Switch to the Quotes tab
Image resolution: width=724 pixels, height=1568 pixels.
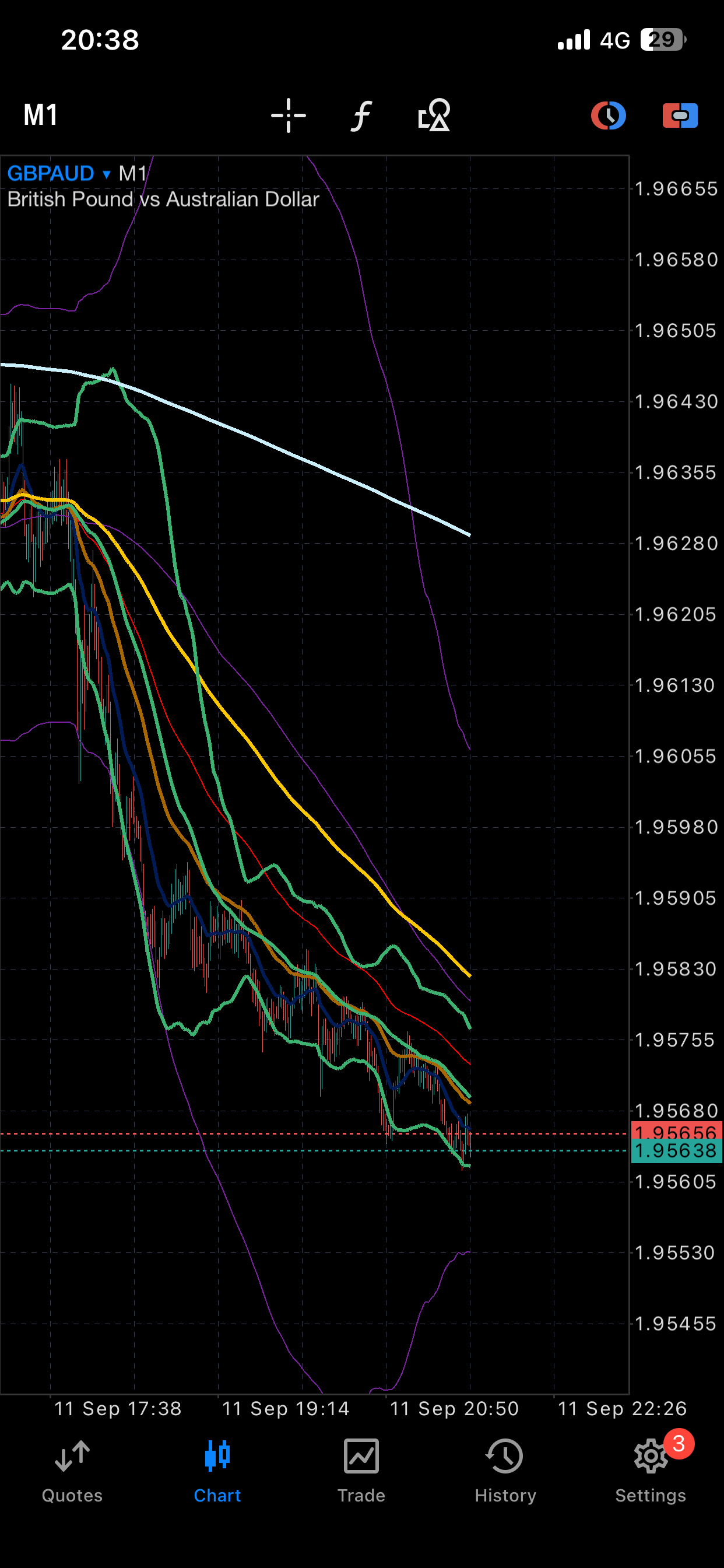pyautogui.click(x=72, y=1471)
